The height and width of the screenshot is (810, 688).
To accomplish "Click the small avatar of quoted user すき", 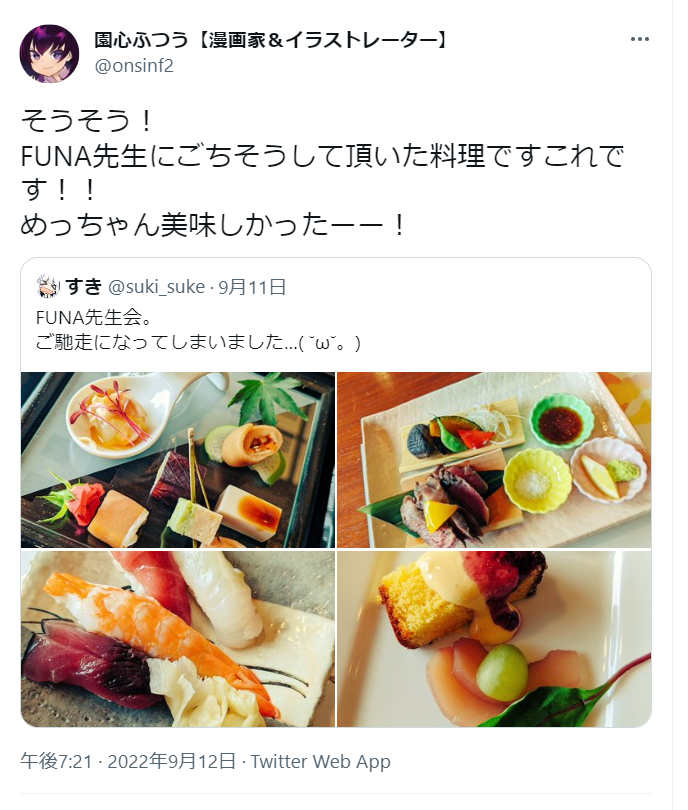I will click(48, 287).
